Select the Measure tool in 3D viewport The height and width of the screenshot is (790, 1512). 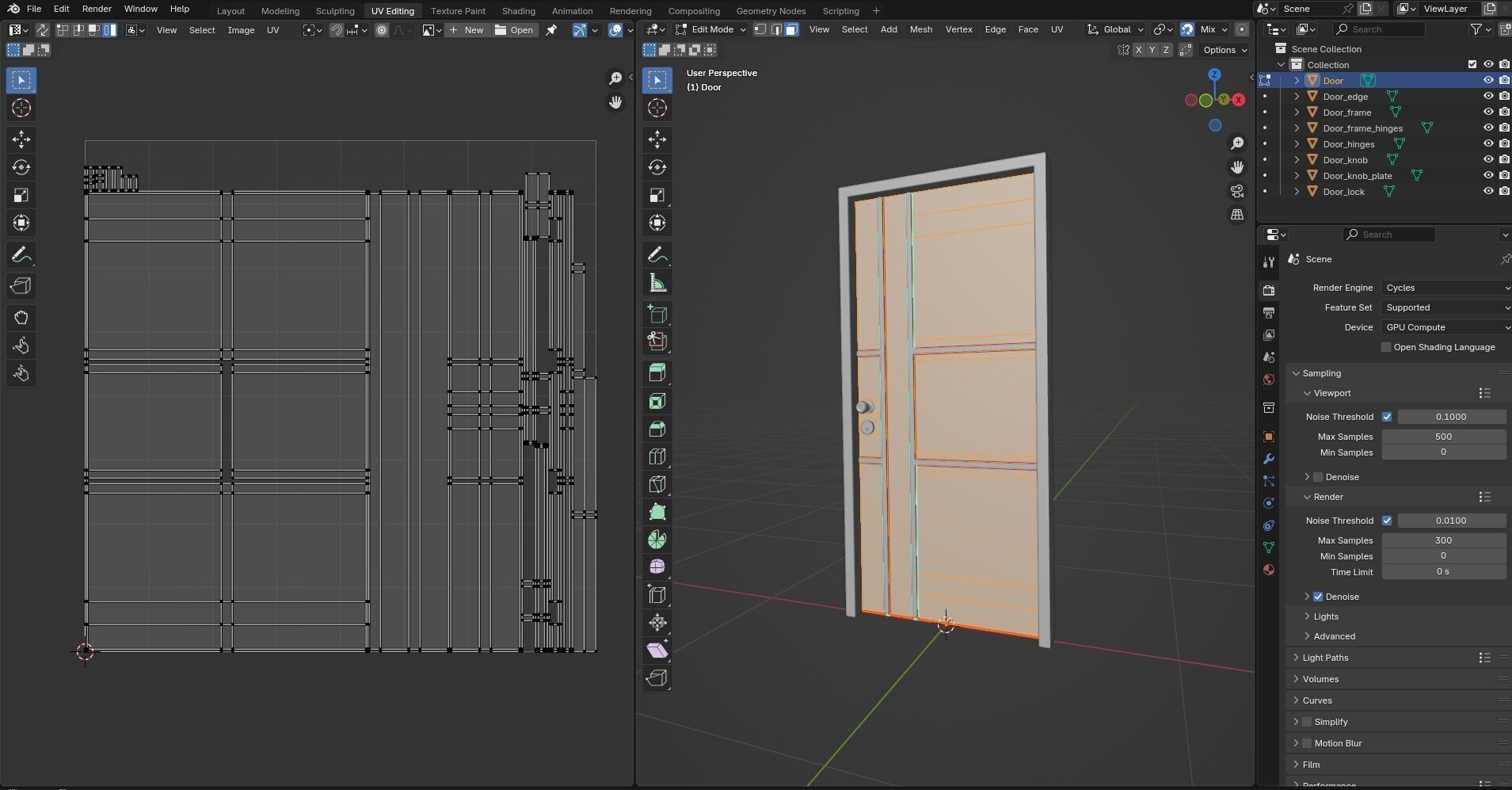tap(657, 282)
